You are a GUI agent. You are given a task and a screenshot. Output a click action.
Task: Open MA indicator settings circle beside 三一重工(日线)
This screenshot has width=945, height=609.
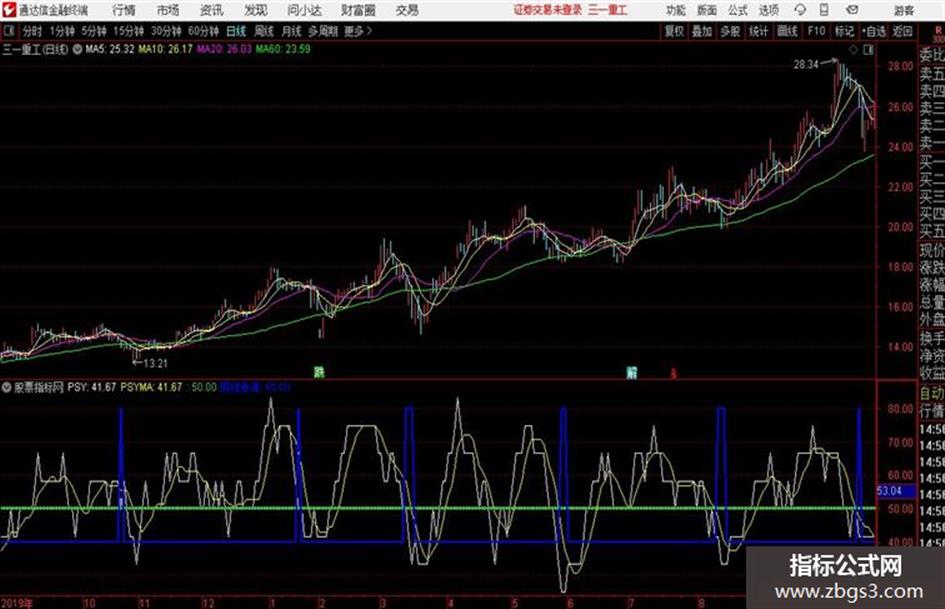point(77,49)
